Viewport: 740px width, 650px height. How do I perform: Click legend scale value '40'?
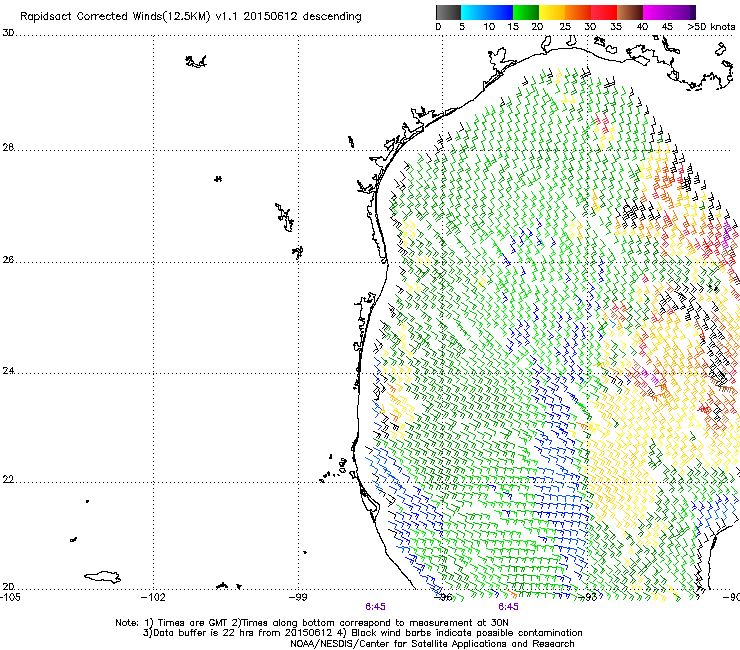tap(642, 27)
